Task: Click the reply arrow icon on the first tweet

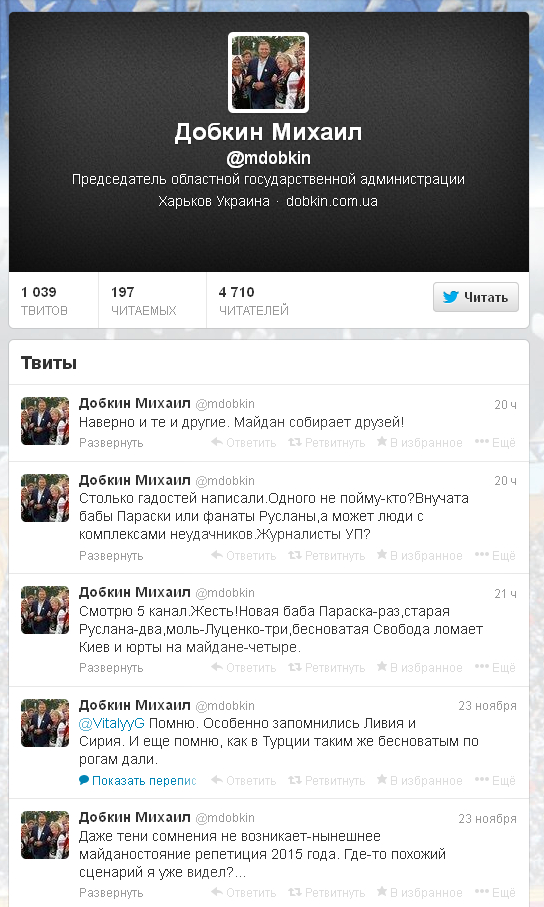Action: tap(217, 443)
